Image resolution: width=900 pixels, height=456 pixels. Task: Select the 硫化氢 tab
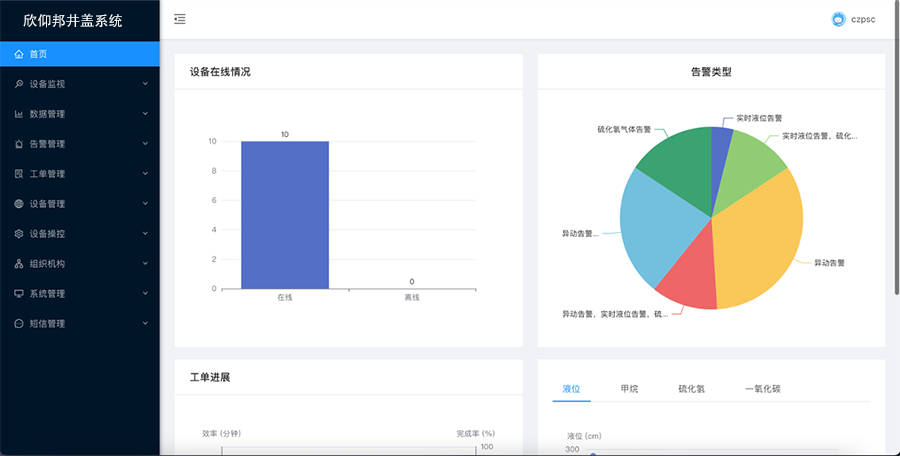tap(692, 388)
